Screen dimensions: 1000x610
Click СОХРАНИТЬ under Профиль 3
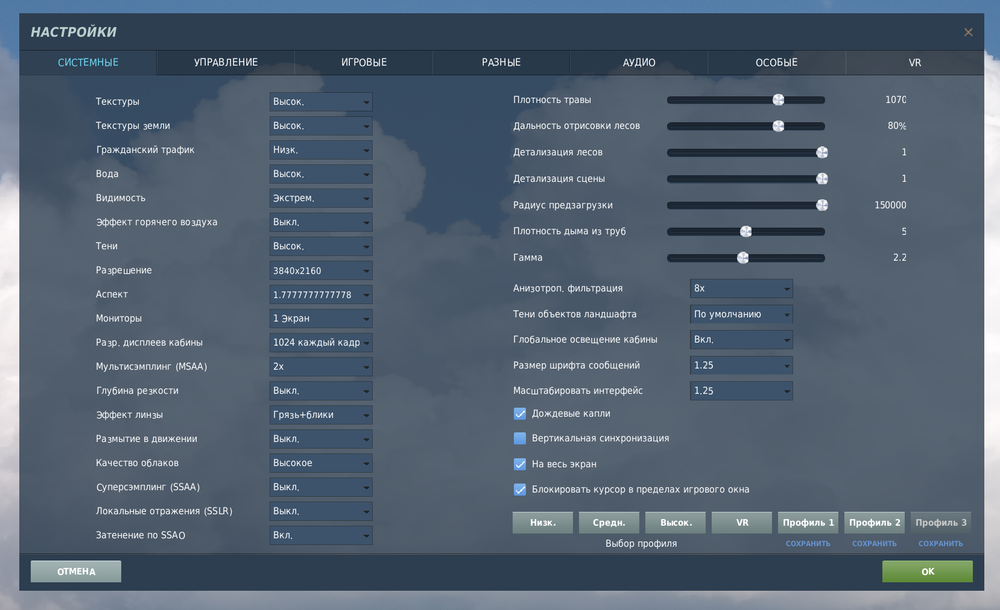tap(941, 544)
